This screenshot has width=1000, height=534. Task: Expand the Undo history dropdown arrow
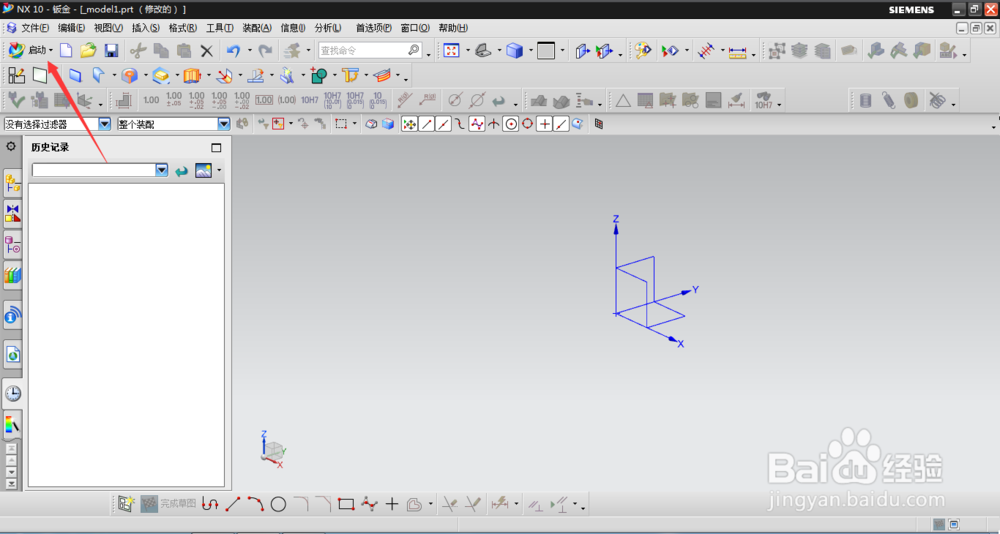coord(249,51)
